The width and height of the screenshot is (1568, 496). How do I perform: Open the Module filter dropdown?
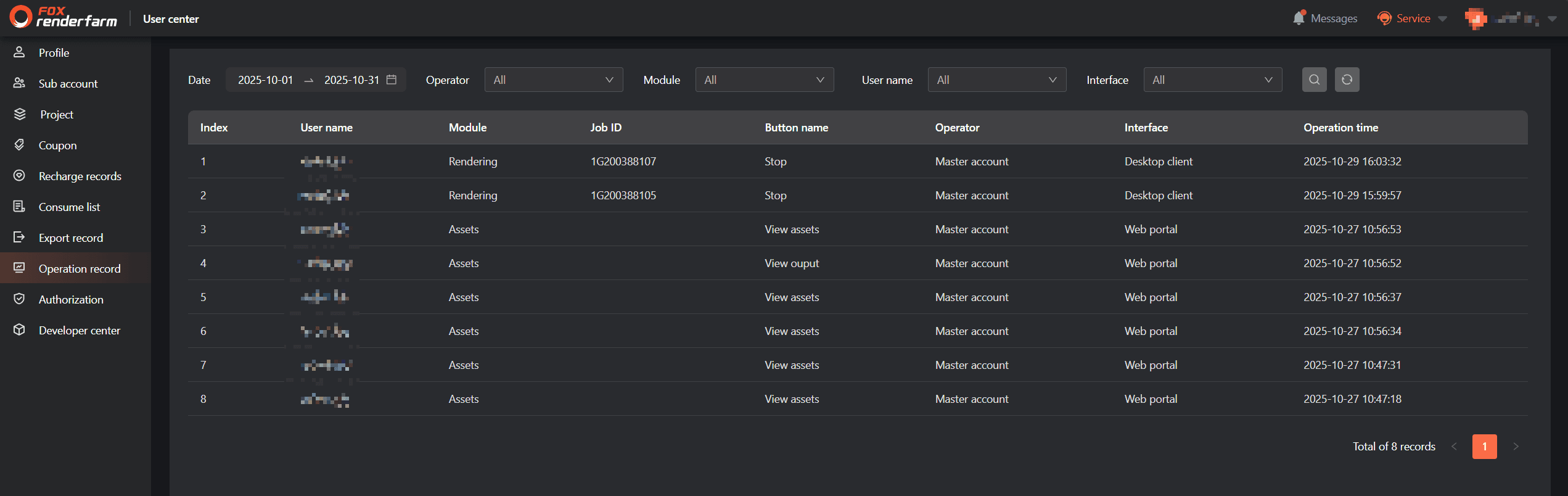pyautogui.click(x=764, y=80)
